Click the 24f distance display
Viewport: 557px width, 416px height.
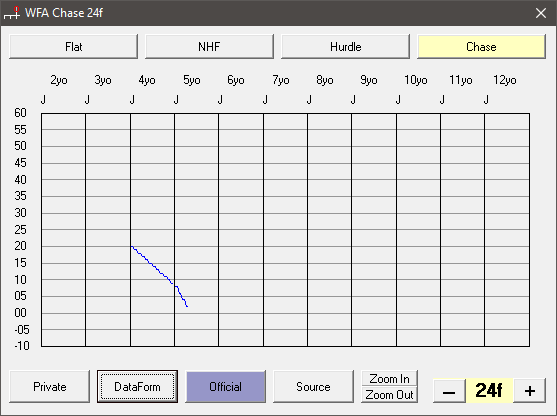489,390
